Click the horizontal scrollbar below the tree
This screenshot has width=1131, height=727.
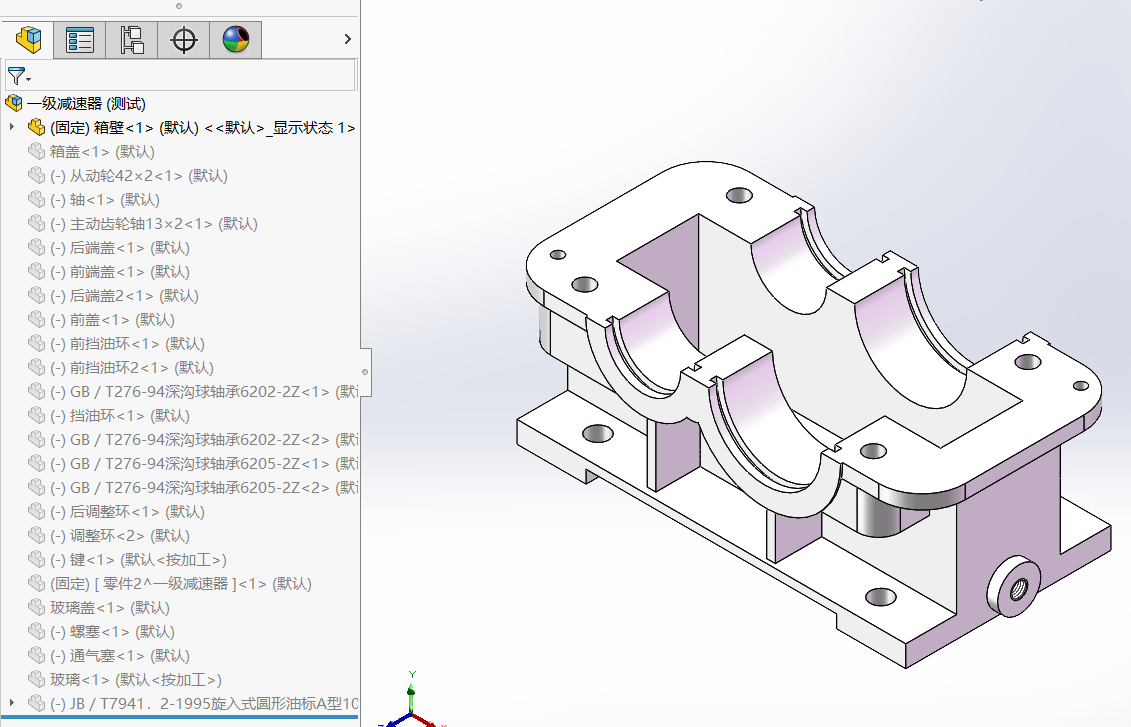click(180, 718)
